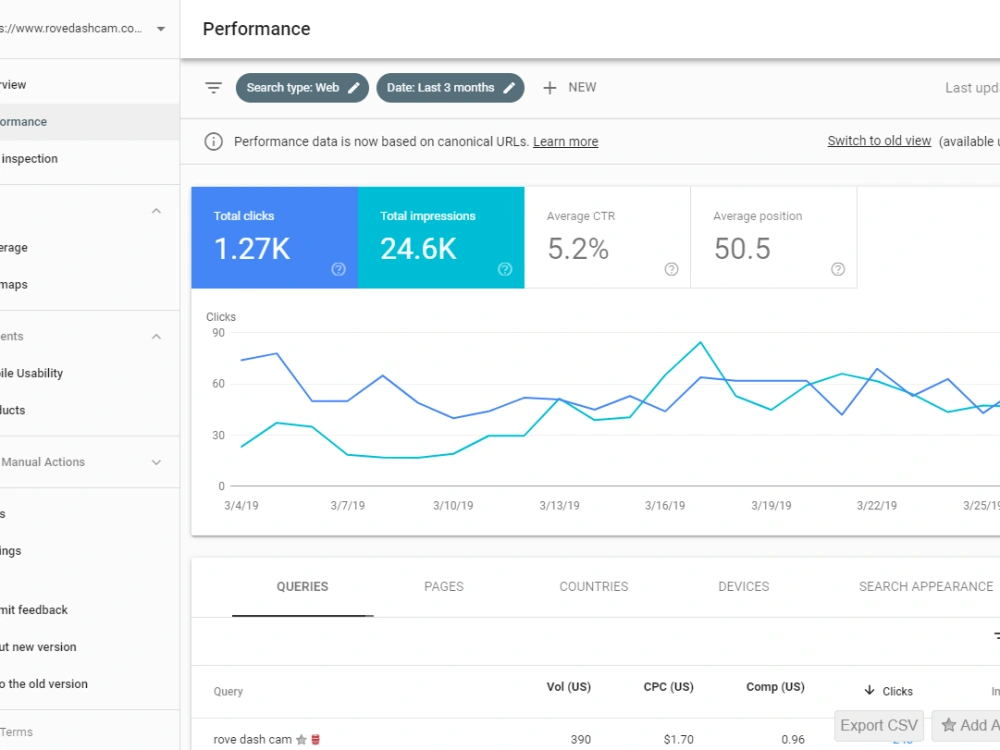Open Sitemaps in the sidebar
Screen dimensions: 1000x750
(x=89, y=284)
